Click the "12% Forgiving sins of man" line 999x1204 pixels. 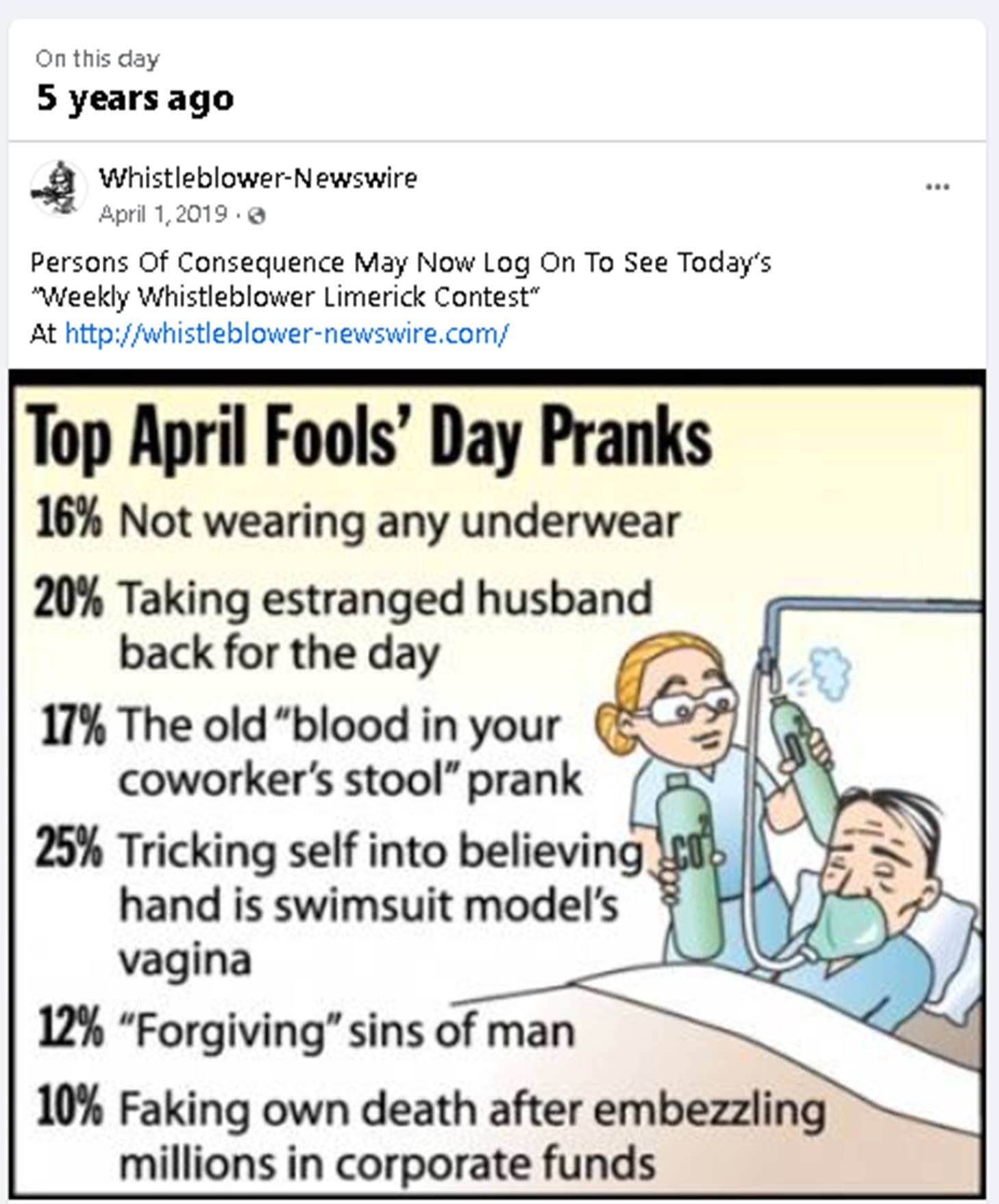click(305, 1031)
